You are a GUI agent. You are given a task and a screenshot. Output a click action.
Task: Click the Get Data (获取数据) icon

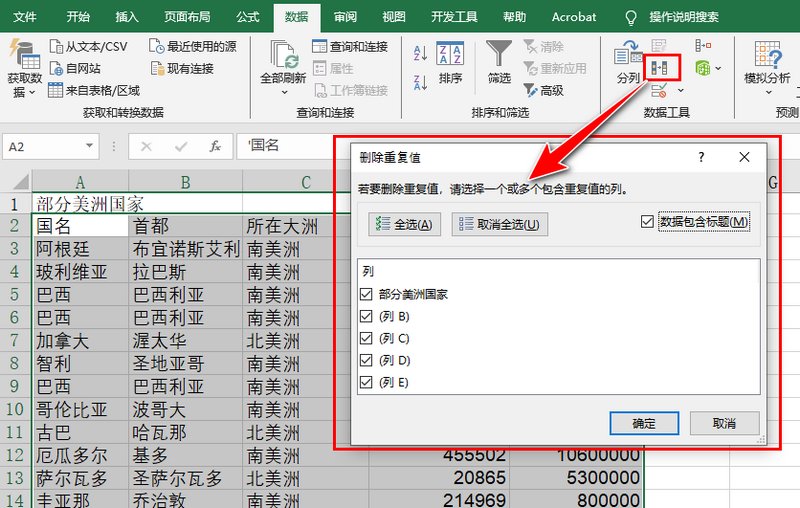(x=24, y=54)
